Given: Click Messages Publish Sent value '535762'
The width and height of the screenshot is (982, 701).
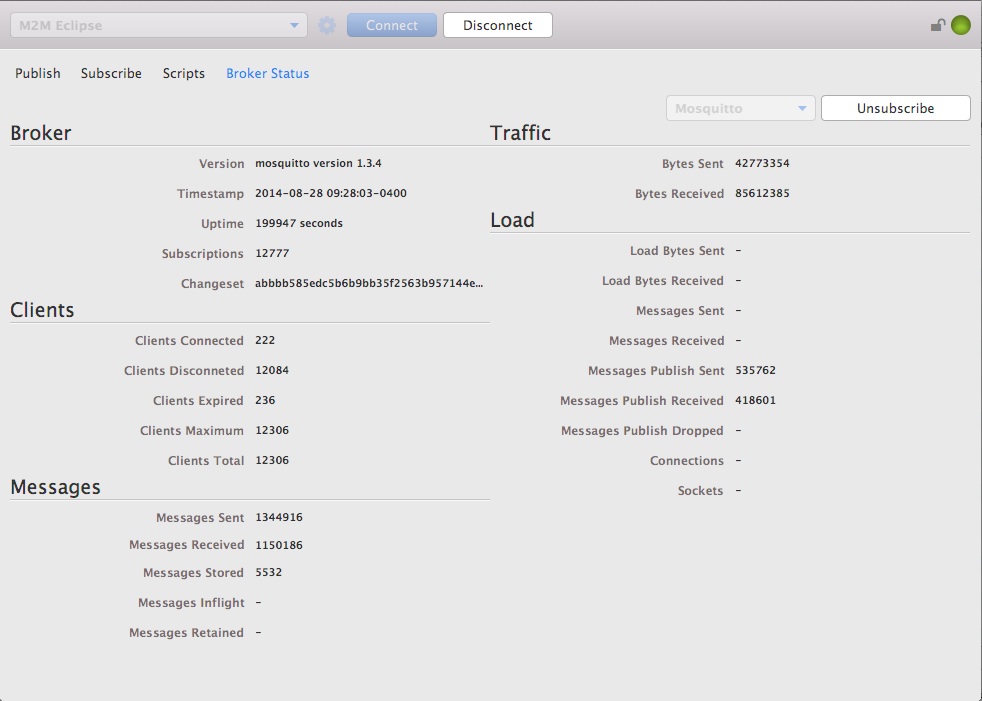Looking at the screenshot, I should click(x=755, y=370).
